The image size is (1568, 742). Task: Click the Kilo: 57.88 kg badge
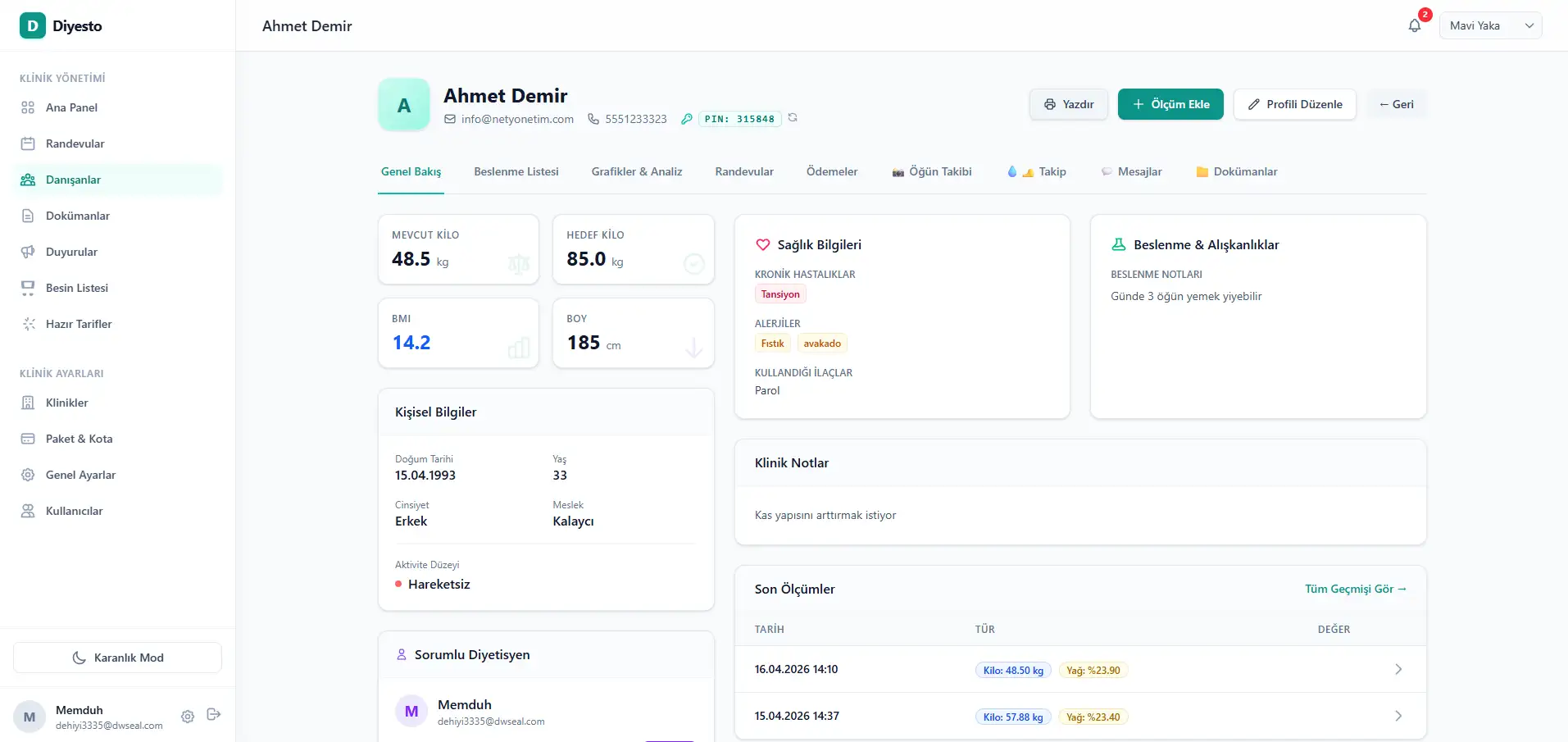1013,717
